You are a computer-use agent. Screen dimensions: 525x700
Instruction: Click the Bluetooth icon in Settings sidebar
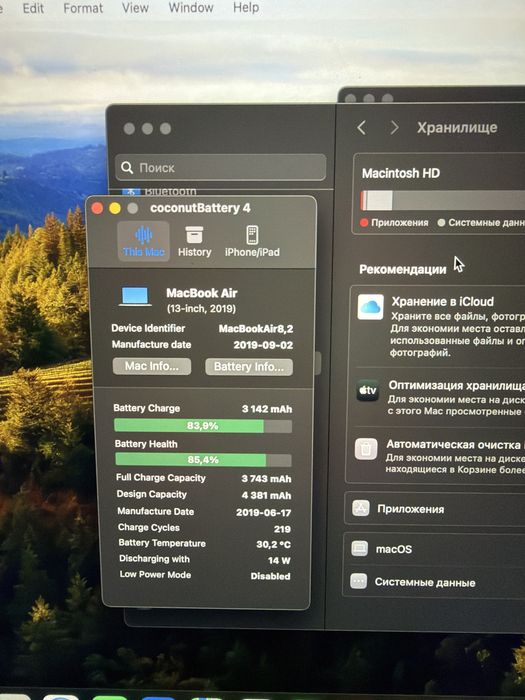pos(131,192)
